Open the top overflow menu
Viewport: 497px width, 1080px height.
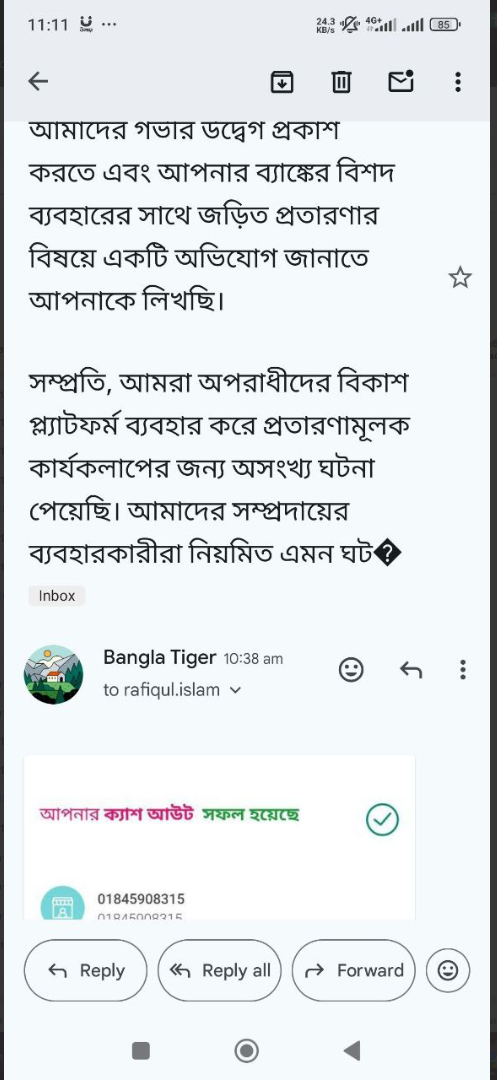point(458,82)
